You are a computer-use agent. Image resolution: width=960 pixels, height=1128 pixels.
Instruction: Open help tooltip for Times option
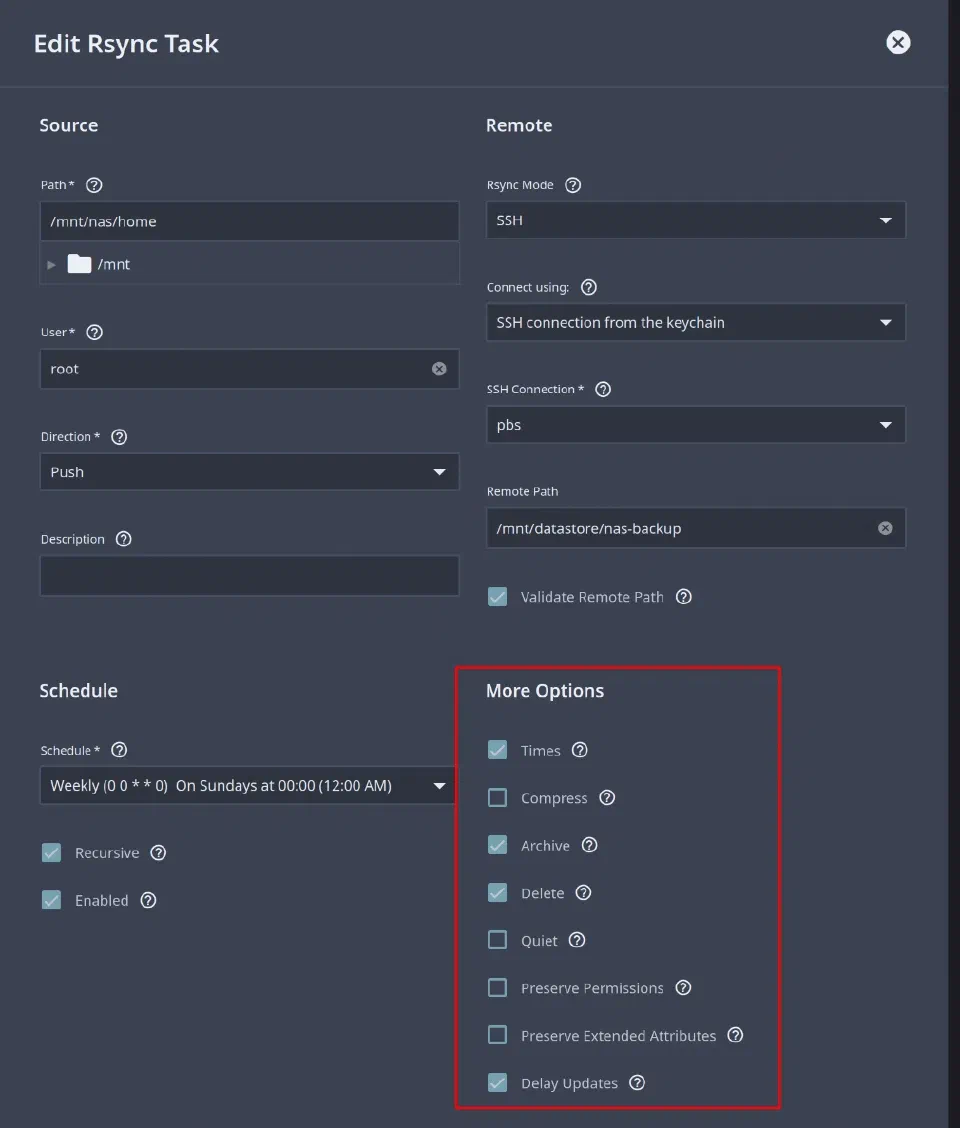580,750
